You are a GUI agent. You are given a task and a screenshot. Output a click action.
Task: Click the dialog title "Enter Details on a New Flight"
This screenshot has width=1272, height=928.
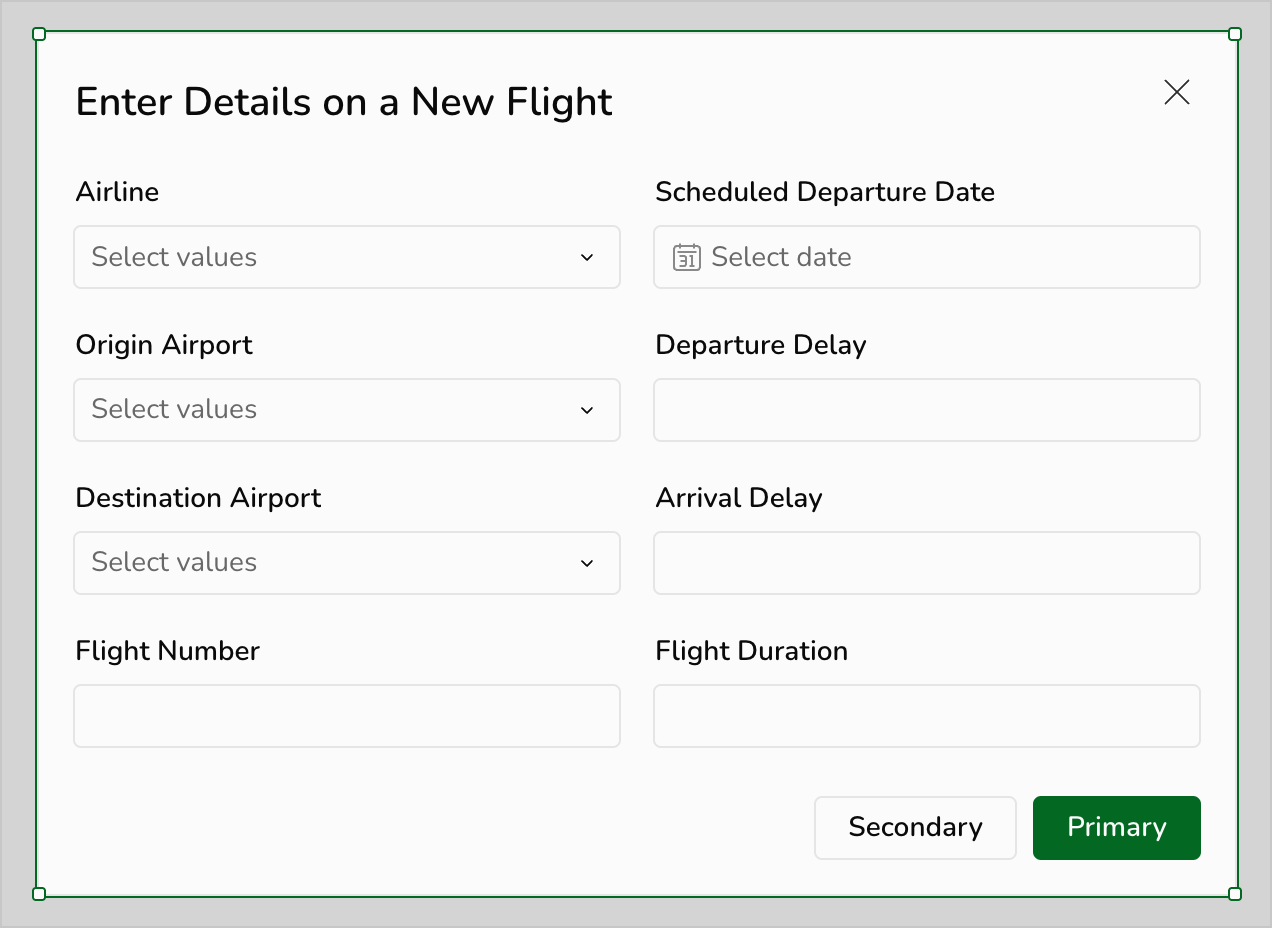[x=344, y=102]
